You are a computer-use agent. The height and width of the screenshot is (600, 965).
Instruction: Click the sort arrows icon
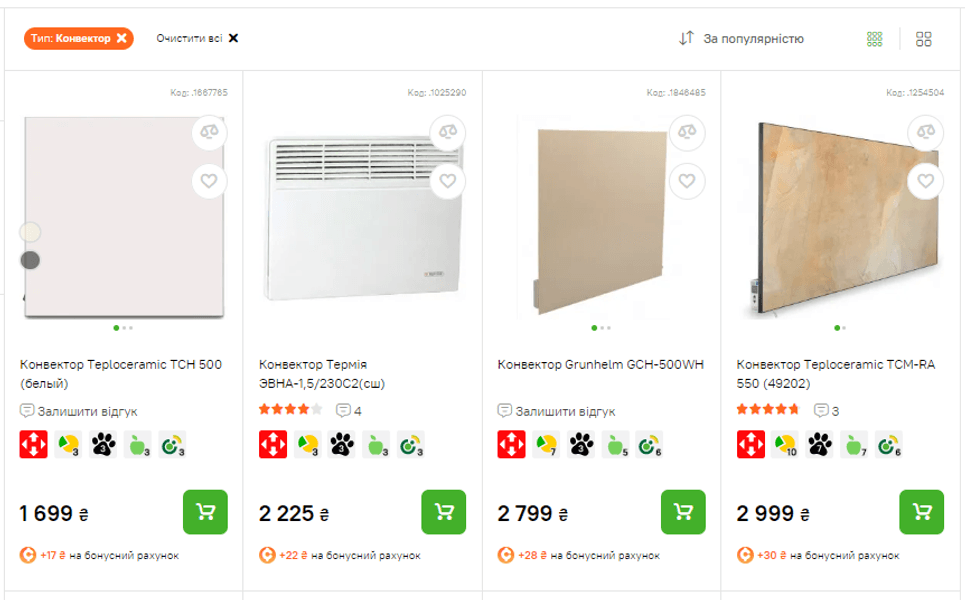[x=686, y=39]
